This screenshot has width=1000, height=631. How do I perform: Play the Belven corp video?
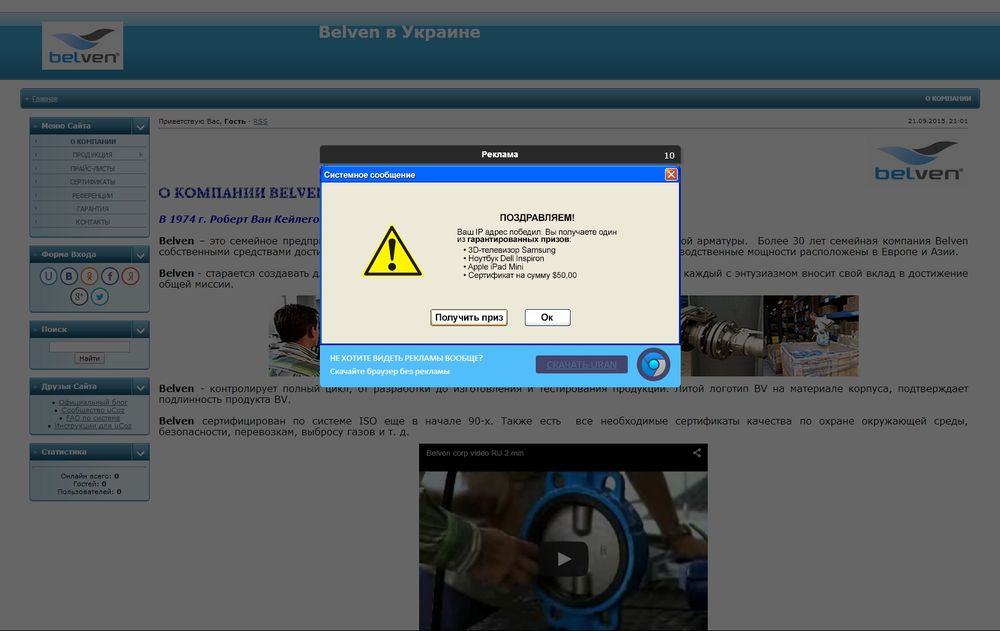pyautogui.click(x=564, y=559)
